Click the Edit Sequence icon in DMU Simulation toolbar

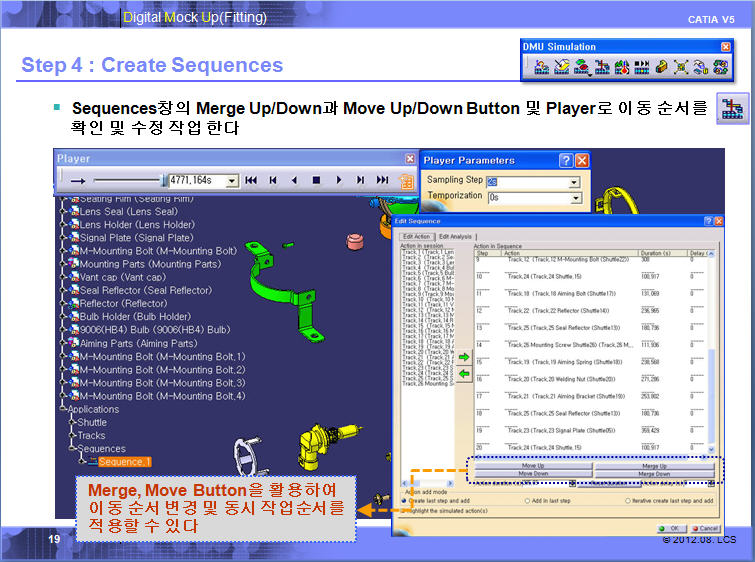(x=602, y=67)
